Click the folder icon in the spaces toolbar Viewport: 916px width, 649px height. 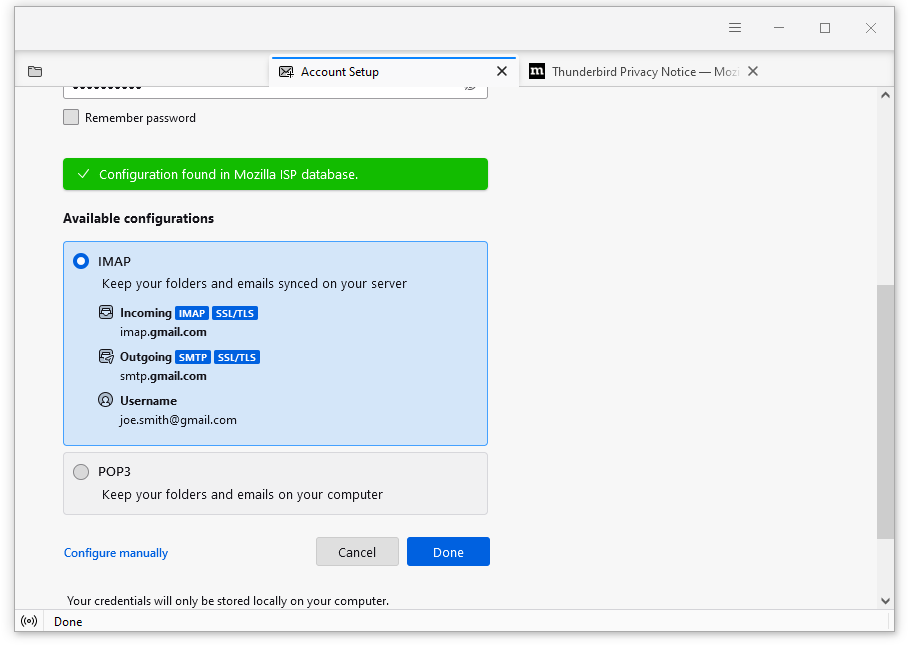(35, 71)
